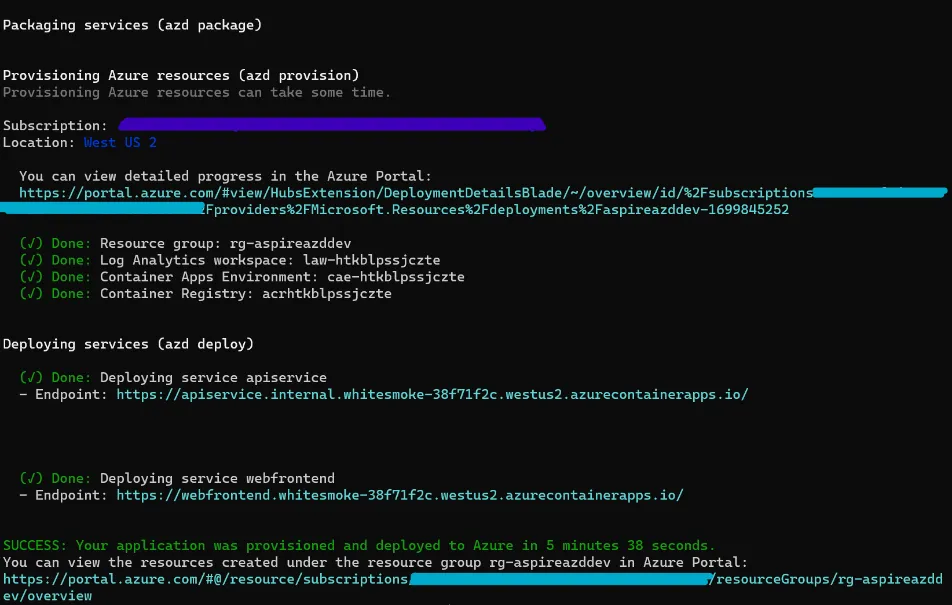Click the checkmark beside Resource group done line
Screen dimensions: 952x605
click(31, 243)
